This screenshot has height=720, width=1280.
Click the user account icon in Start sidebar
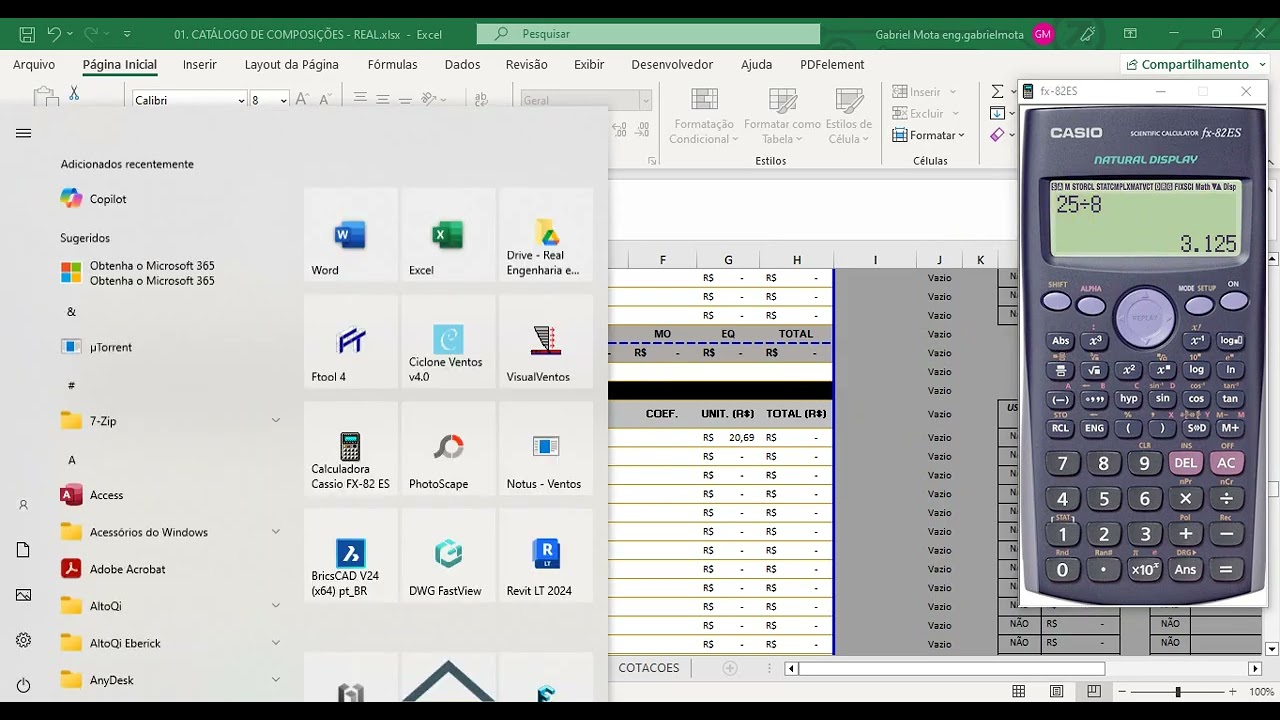click(x=24, y=505)
